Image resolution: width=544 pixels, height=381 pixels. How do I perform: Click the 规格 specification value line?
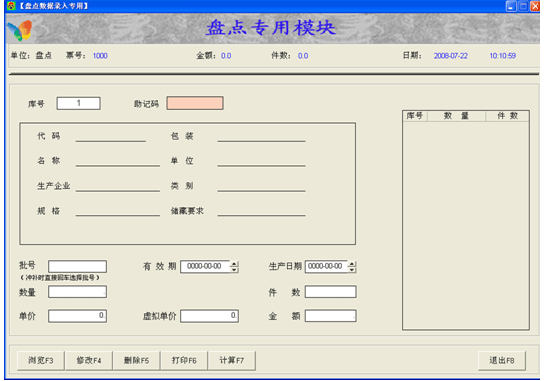(x=118, y=211)
